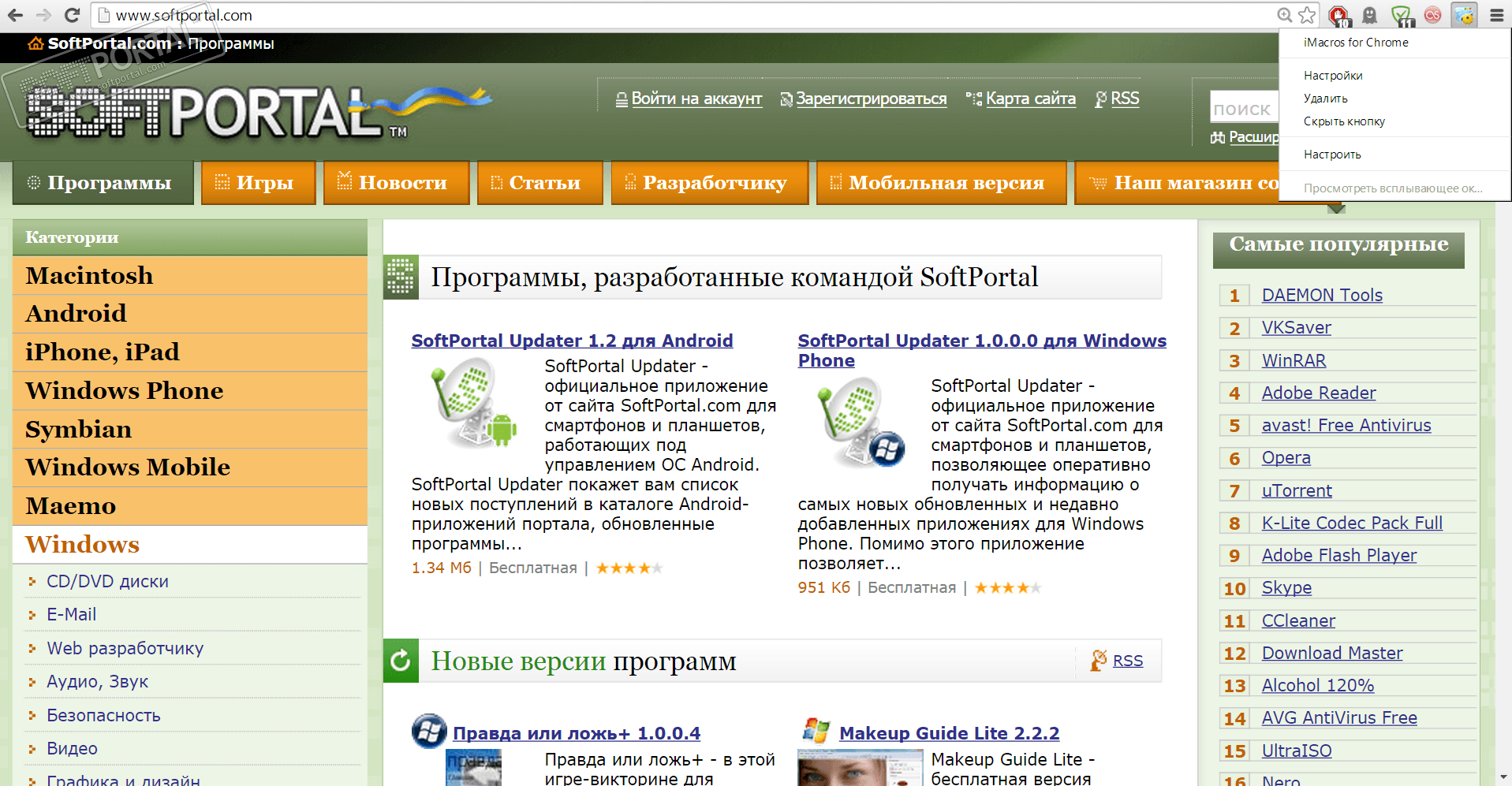1512x786 pixels.
Task: Select the Symbian category
Action: [x=190, y=430]
